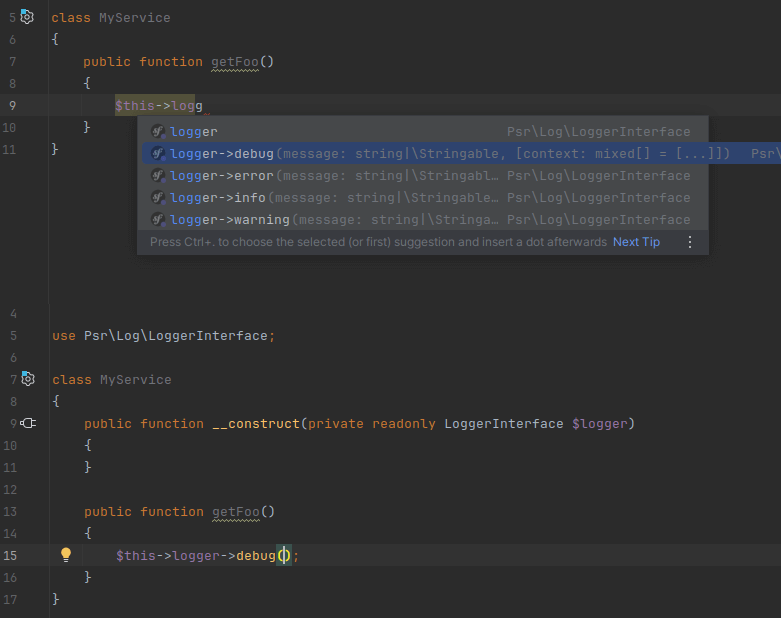Viewport: 781px width, 618px height.
Task: Click the Next Tip link
Action: point(636,242)
